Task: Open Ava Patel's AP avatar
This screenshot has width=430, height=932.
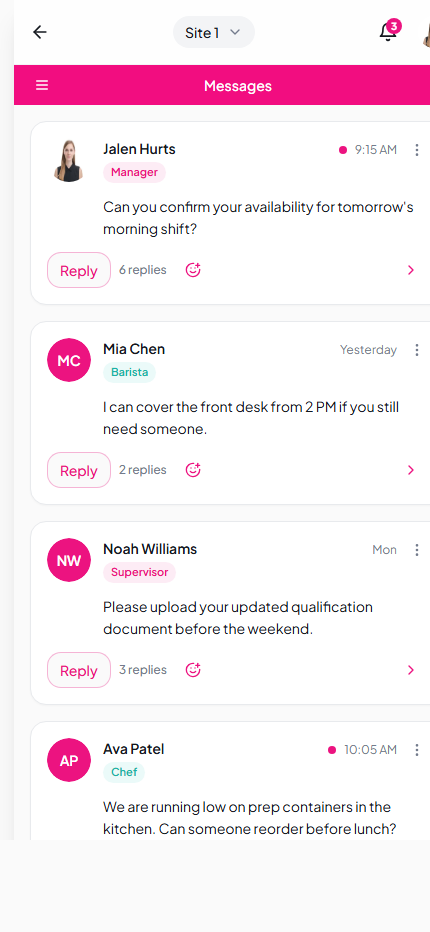Action: [x=69, y=760]
